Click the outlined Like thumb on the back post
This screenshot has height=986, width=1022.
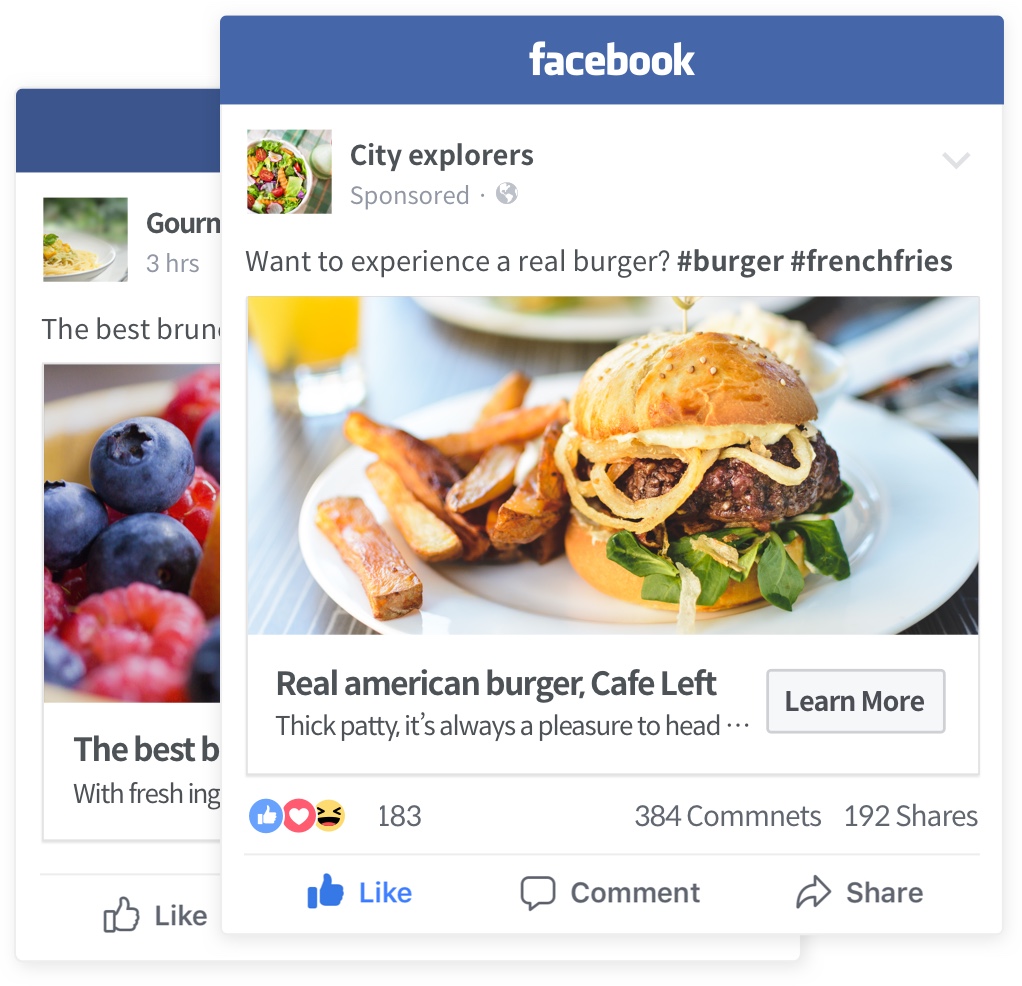pos(121,914)
